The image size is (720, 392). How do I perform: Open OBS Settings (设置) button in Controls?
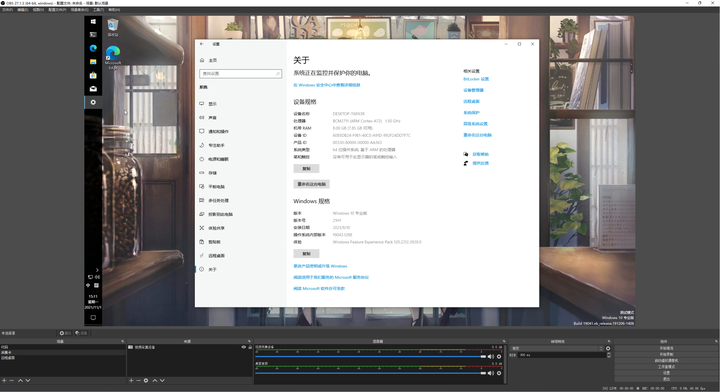tap(666, 373)
